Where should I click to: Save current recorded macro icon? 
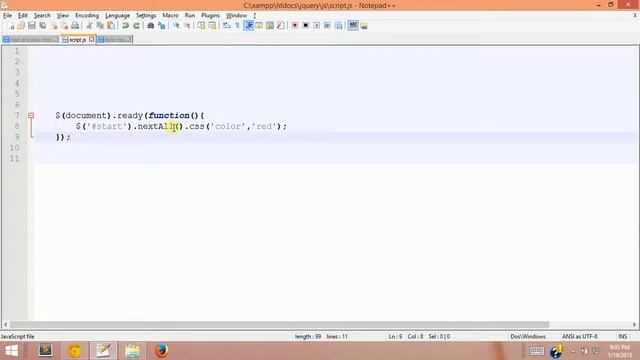pyautogui.click(x=338, y=26)
